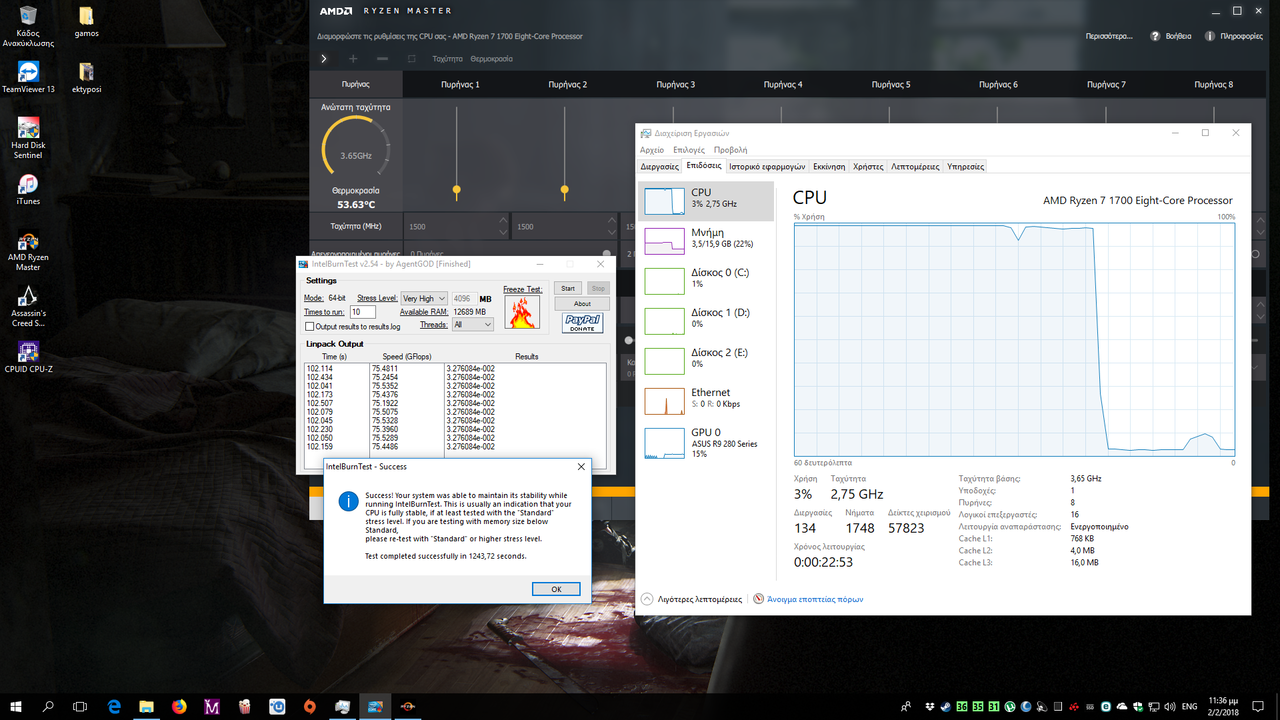Open Task Manager 'Προβολή' menu
The height and width of the screenshot is (720, 1280).
coord(730,150)
